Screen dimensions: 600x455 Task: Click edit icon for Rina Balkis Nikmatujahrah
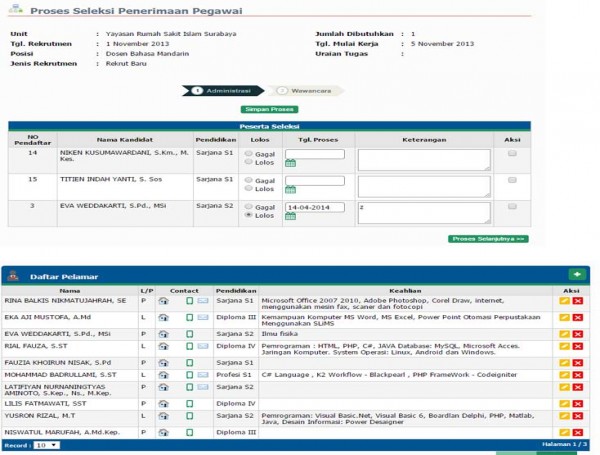coord(565,299)
